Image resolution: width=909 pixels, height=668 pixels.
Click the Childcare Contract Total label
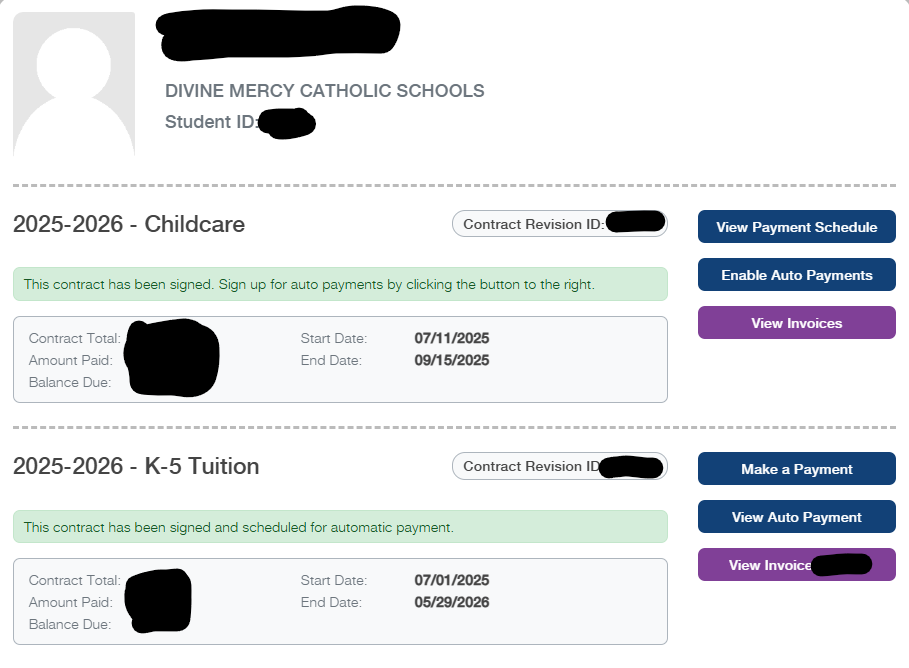[75, 338]
